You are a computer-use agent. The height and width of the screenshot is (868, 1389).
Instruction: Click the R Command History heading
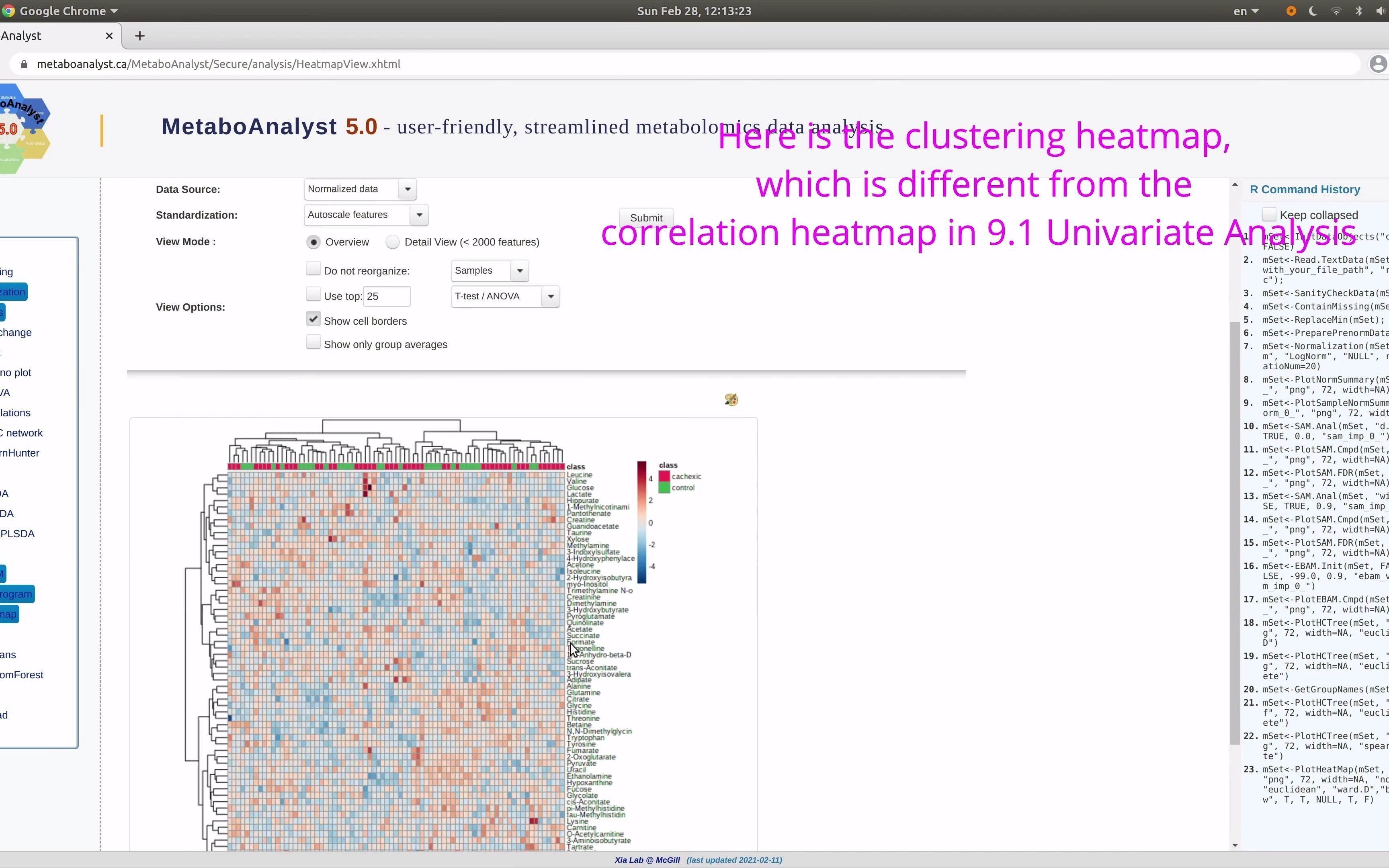pos(1305,189)
